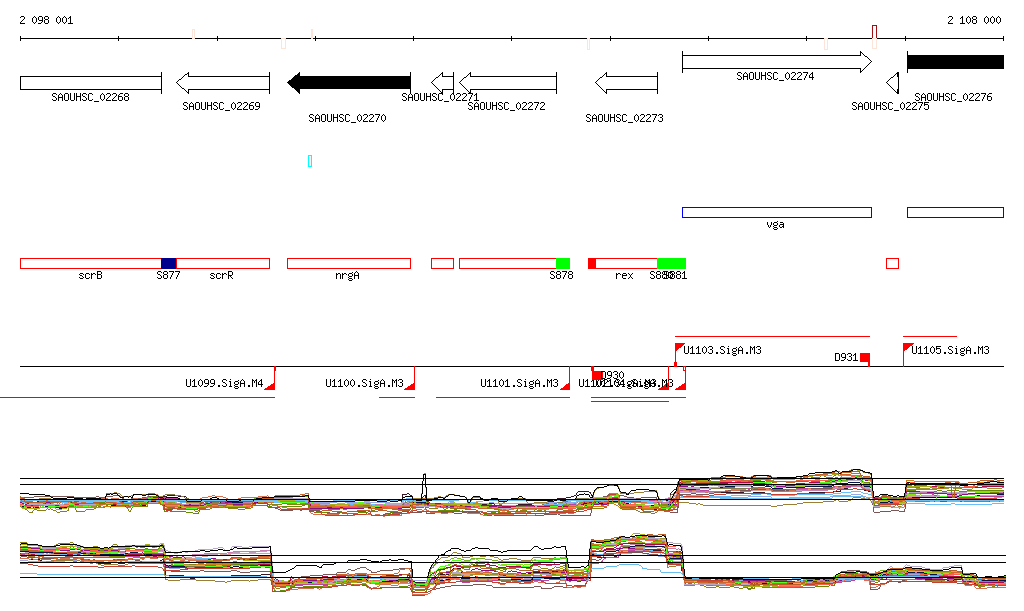The height and width of the screenshot is (611, 1024).
Task: Click the SAOUHSC_02270 label text
Action: tap(347, 118)
